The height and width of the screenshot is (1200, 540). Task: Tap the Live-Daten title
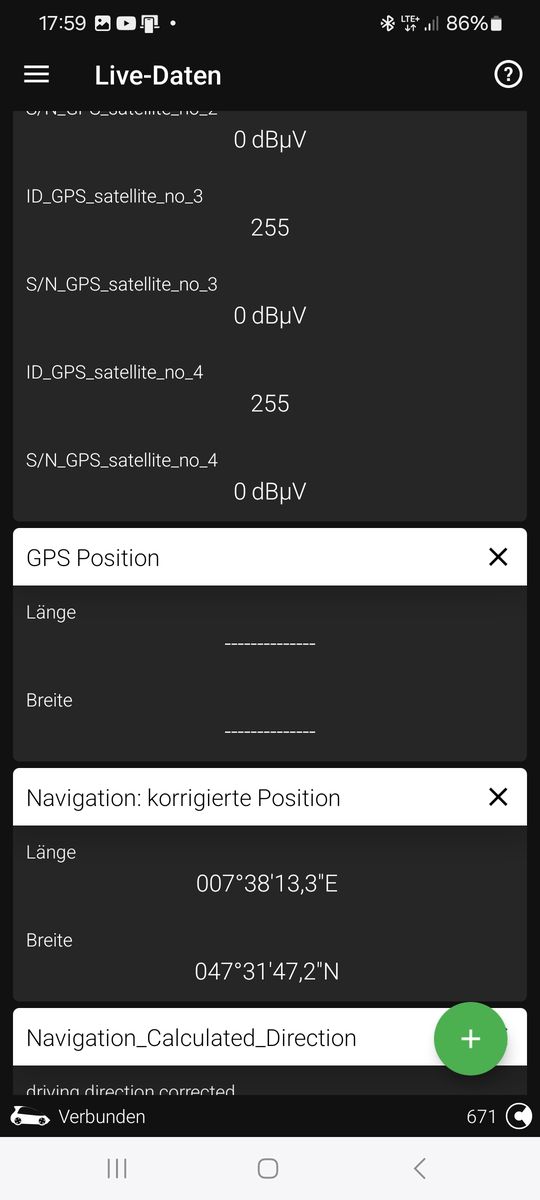tap(158, 75)
